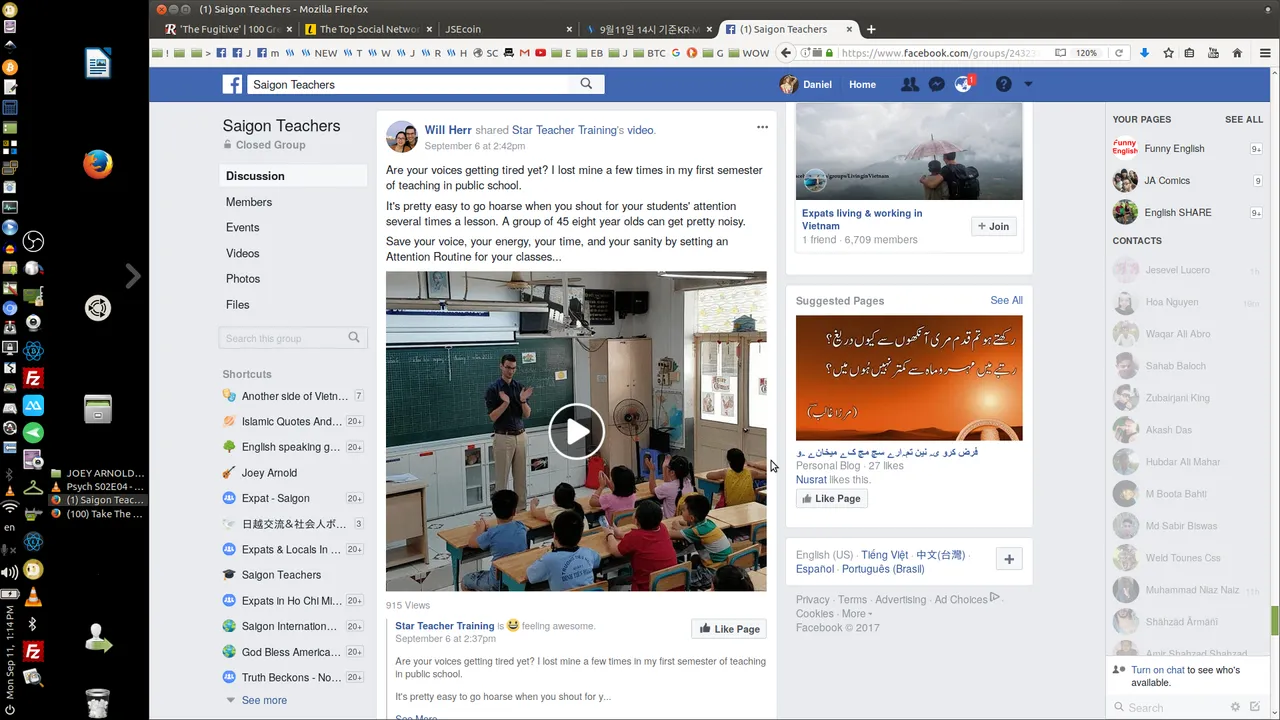Bookmark this page with star icon
This screenshot has height=720, width=1280.
pyautogui.click(x=1168, y=53)
